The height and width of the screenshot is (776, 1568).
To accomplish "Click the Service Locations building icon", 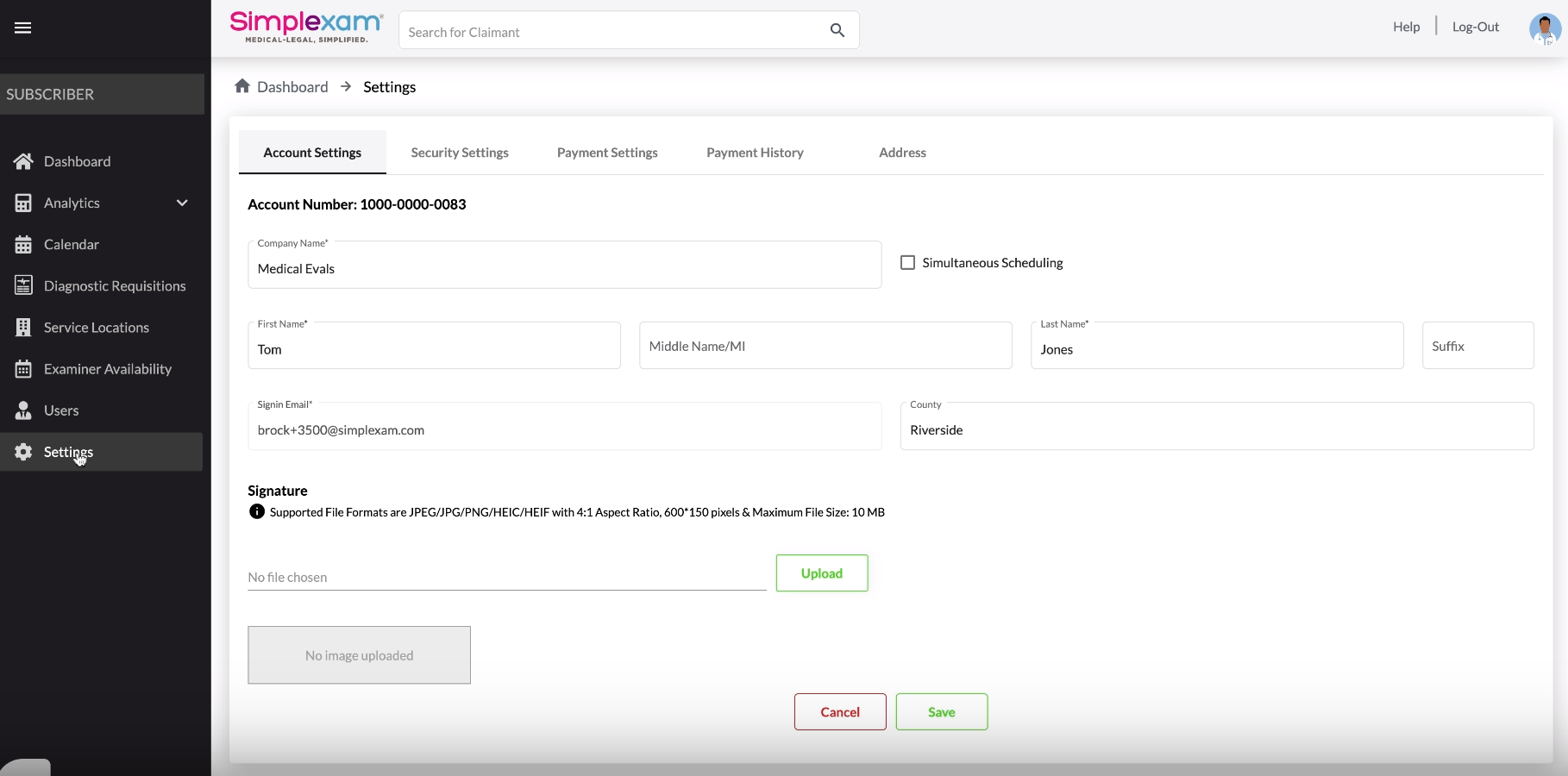I will point(23,327).
